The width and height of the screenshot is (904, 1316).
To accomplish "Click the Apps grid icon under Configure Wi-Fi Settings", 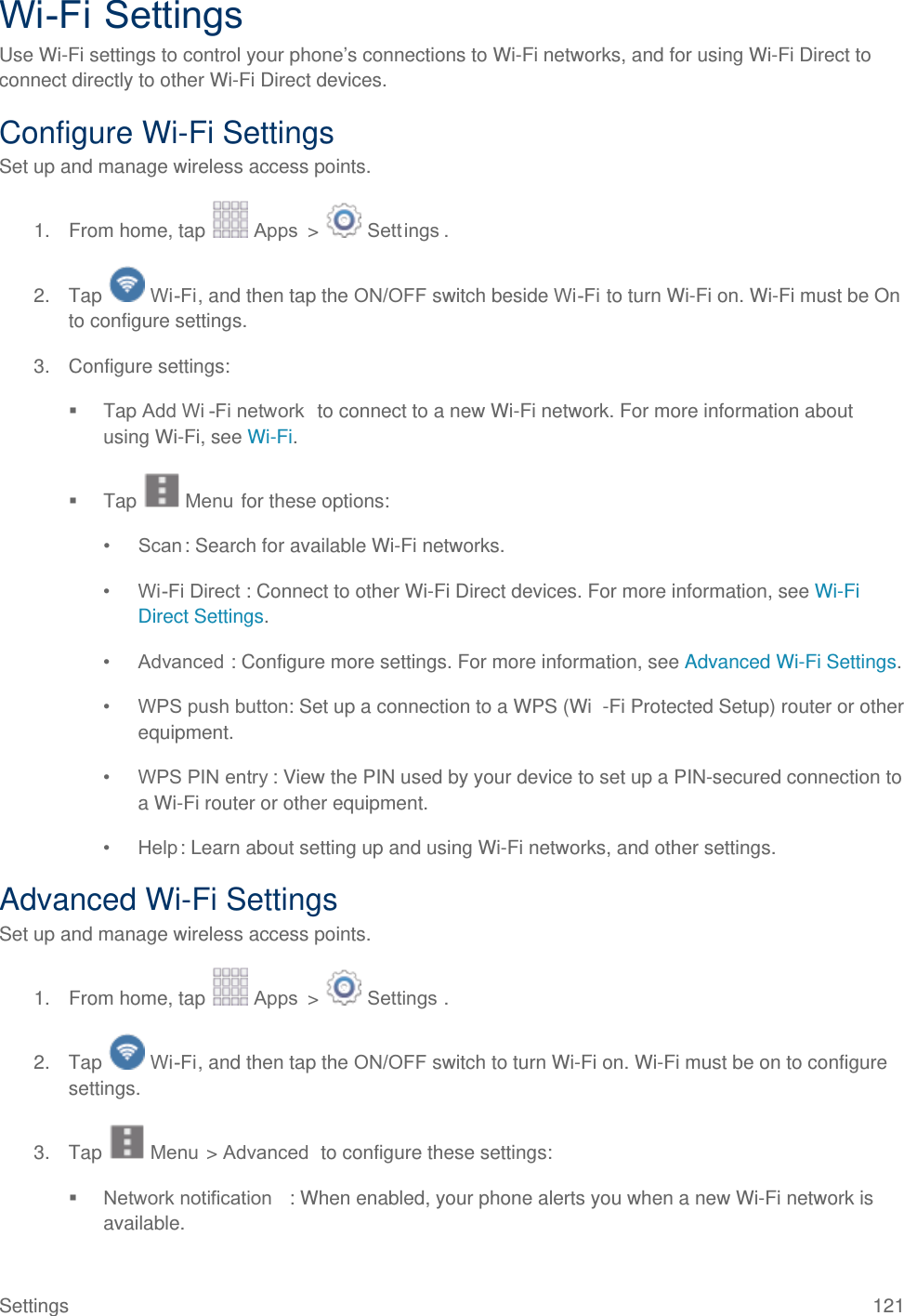I will [x=229, y=220].
